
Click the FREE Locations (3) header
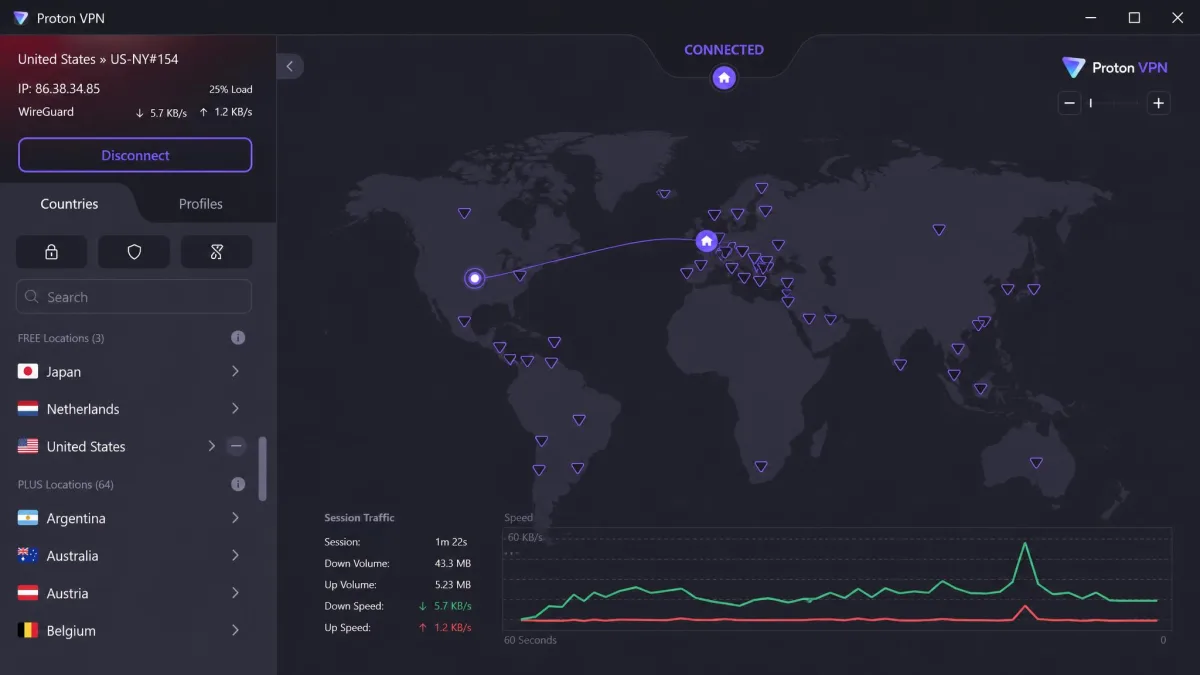pos(61,338)
